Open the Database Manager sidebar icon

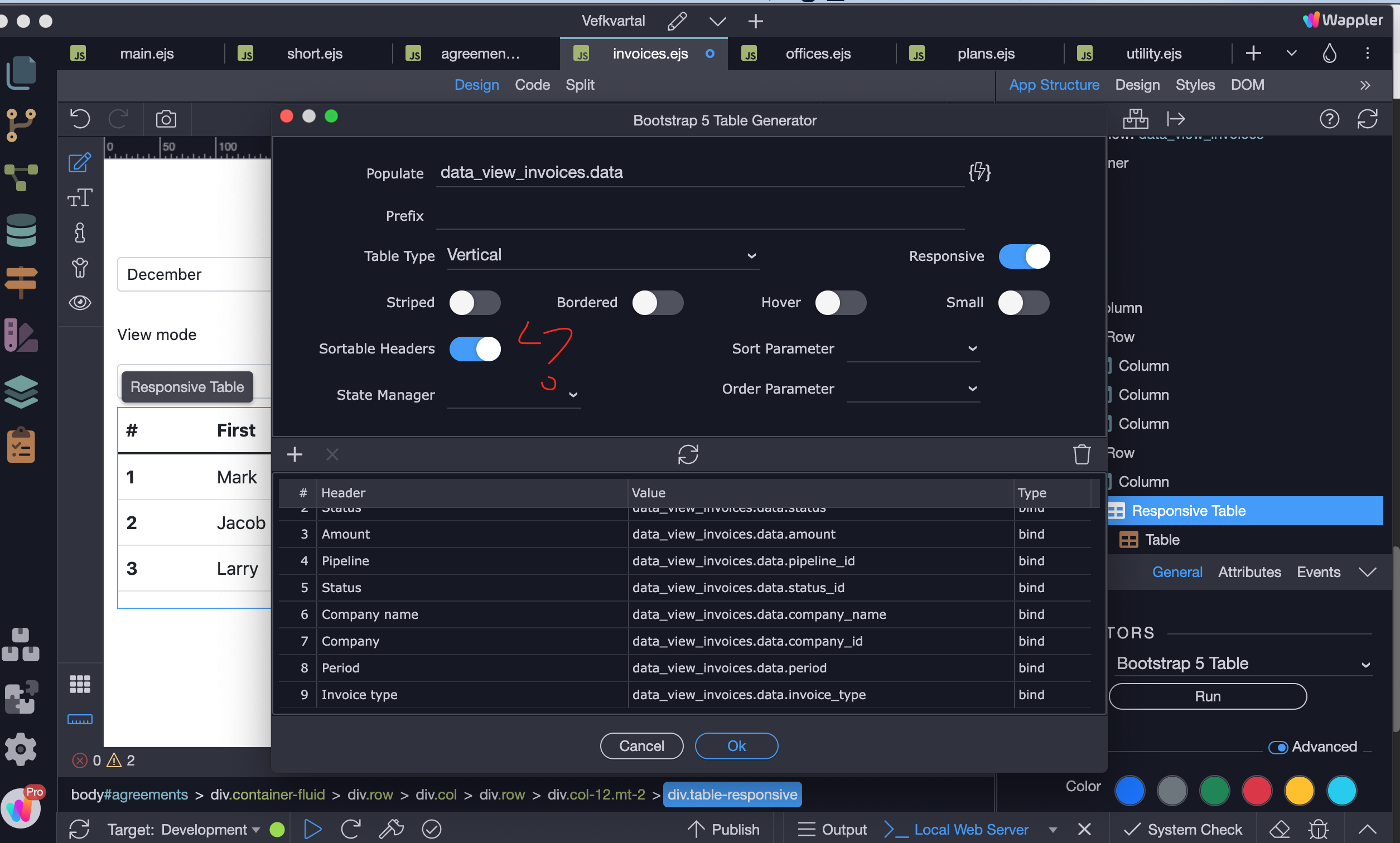pos(21,230)
